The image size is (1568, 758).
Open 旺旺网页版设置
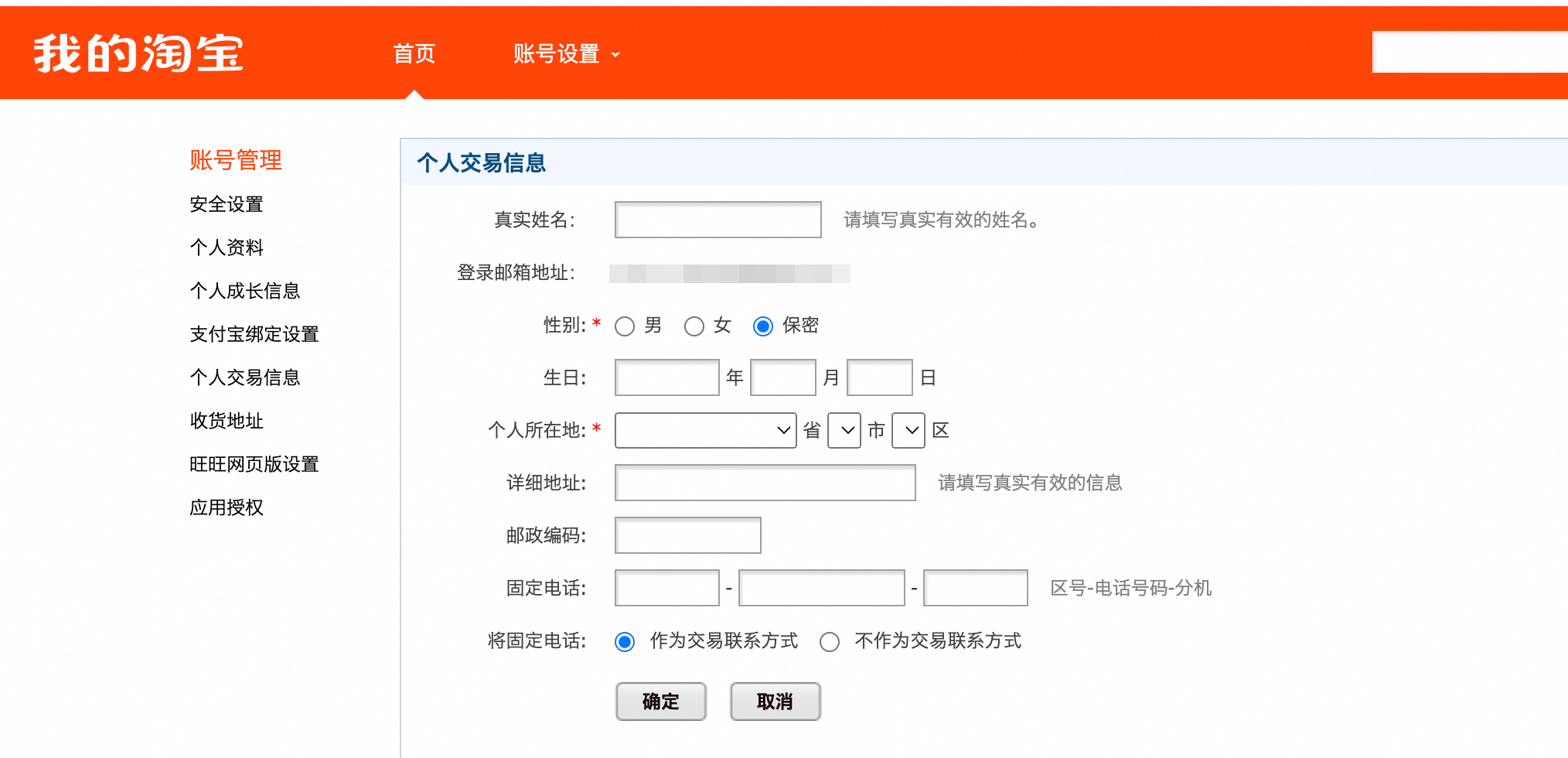pyautogui.click(x=254, y=464)
